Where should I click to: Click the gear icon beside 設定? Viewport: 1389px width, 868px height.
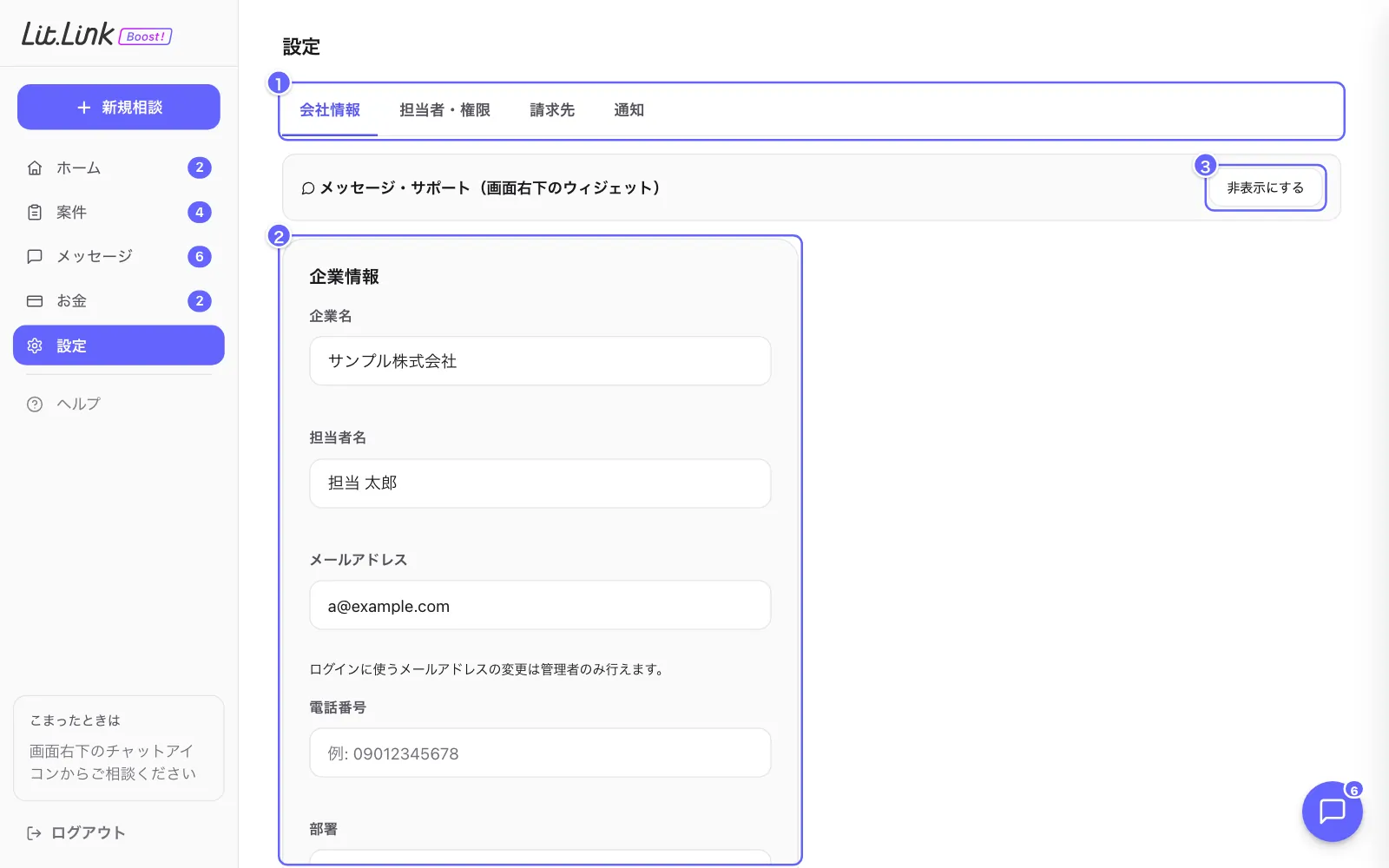click(35, 345)
